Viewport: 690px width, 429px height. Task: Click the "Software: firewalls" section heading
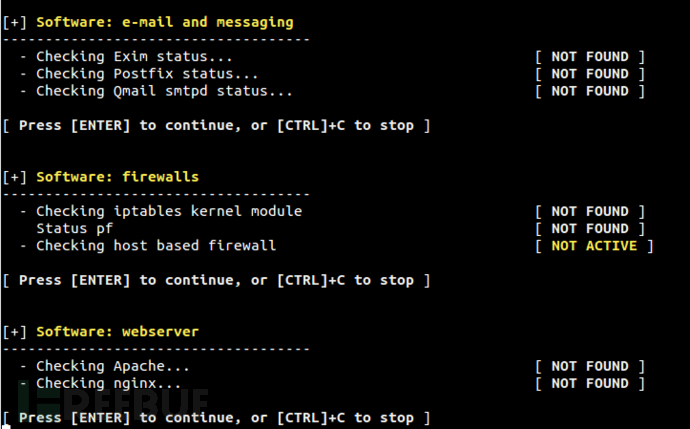click(x=117, y=177)
